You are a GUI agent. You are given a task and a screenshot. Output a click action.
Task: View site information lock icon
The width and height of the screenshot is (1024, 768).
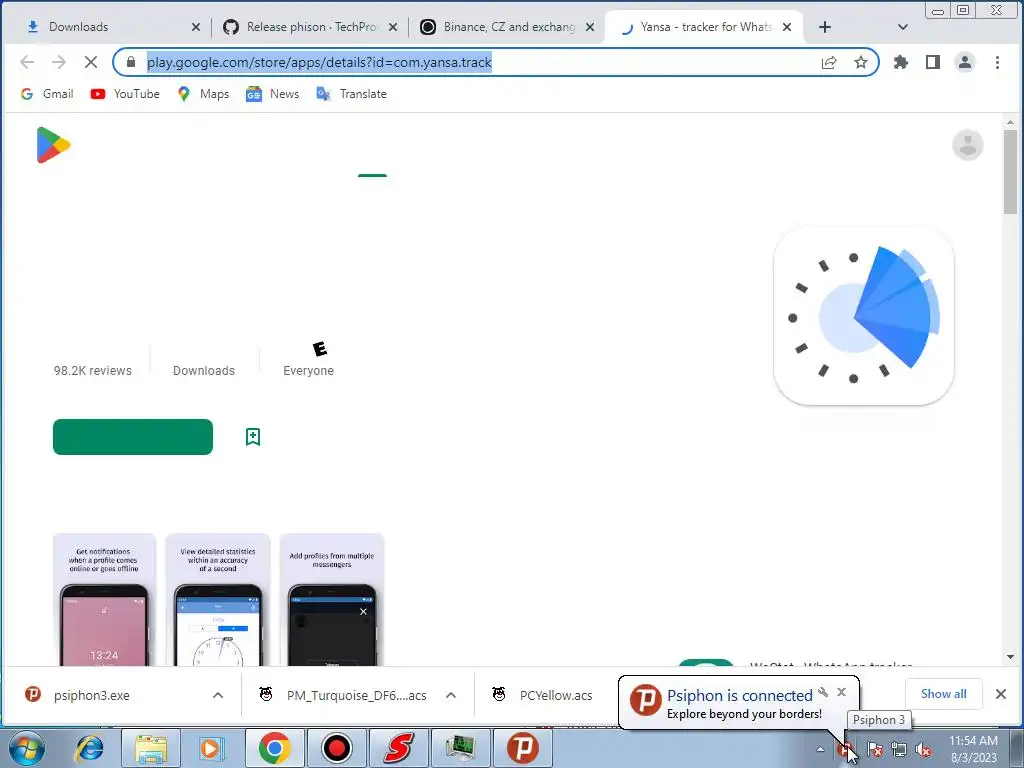click(x=131, y=62)
